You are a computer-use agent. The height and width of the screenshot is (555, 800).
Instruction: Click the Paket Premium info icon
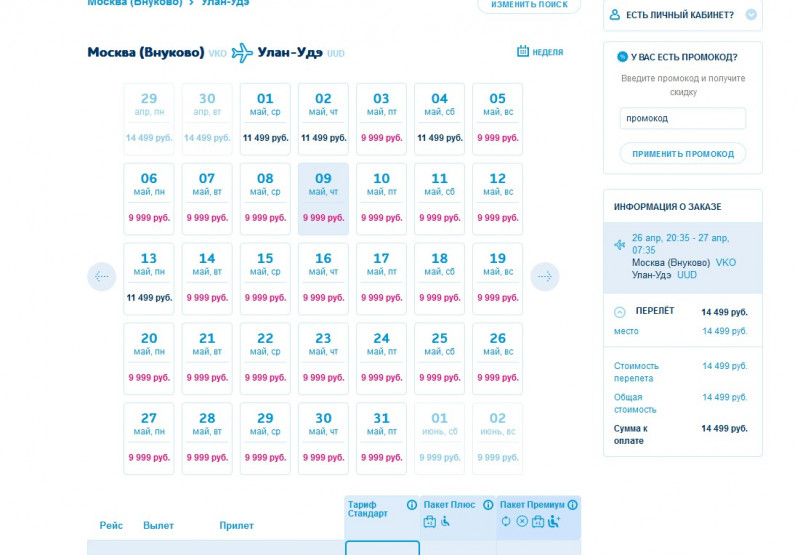(x=573, y=505)
